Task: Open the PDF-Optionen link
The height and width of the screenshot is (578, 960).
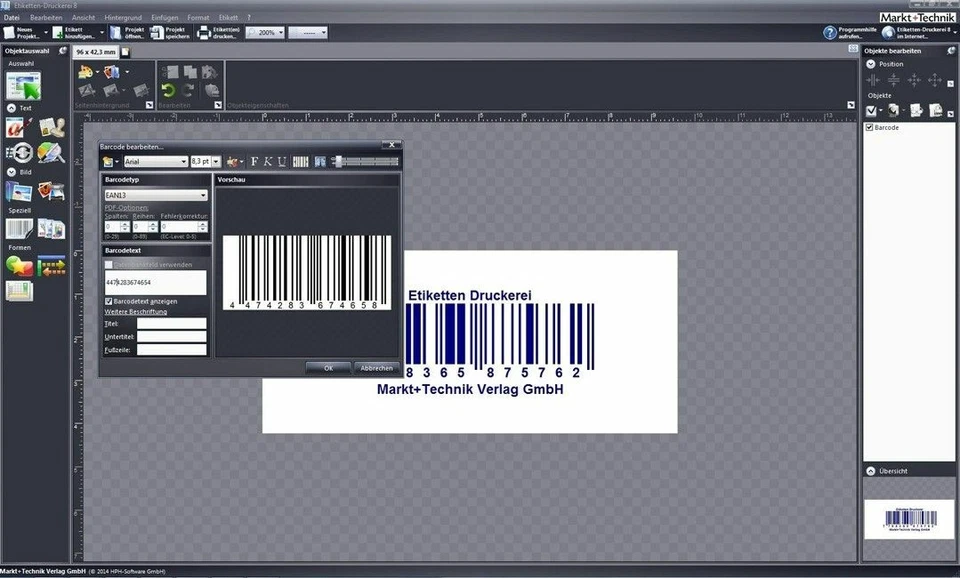Action: 127,206
